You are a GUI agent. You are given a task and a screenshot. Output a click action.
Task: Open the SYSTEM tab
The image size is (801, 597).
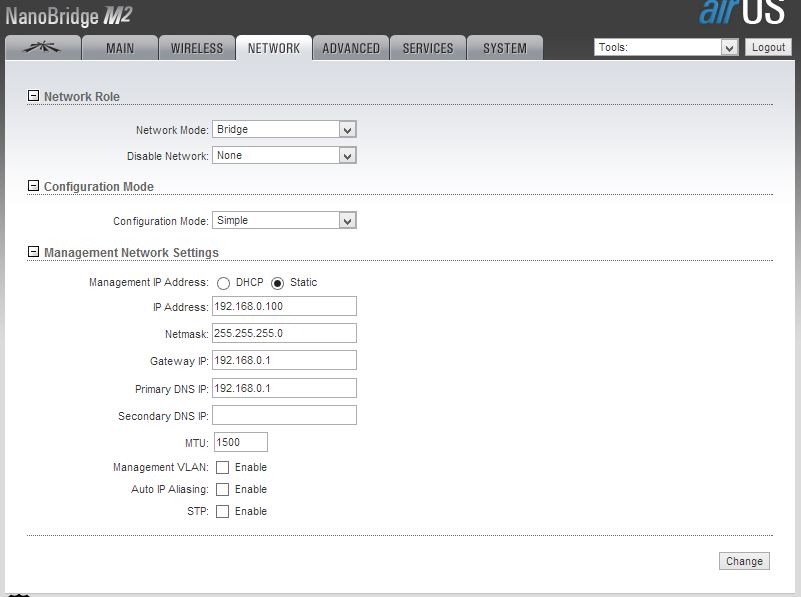(x=505, y=48)
